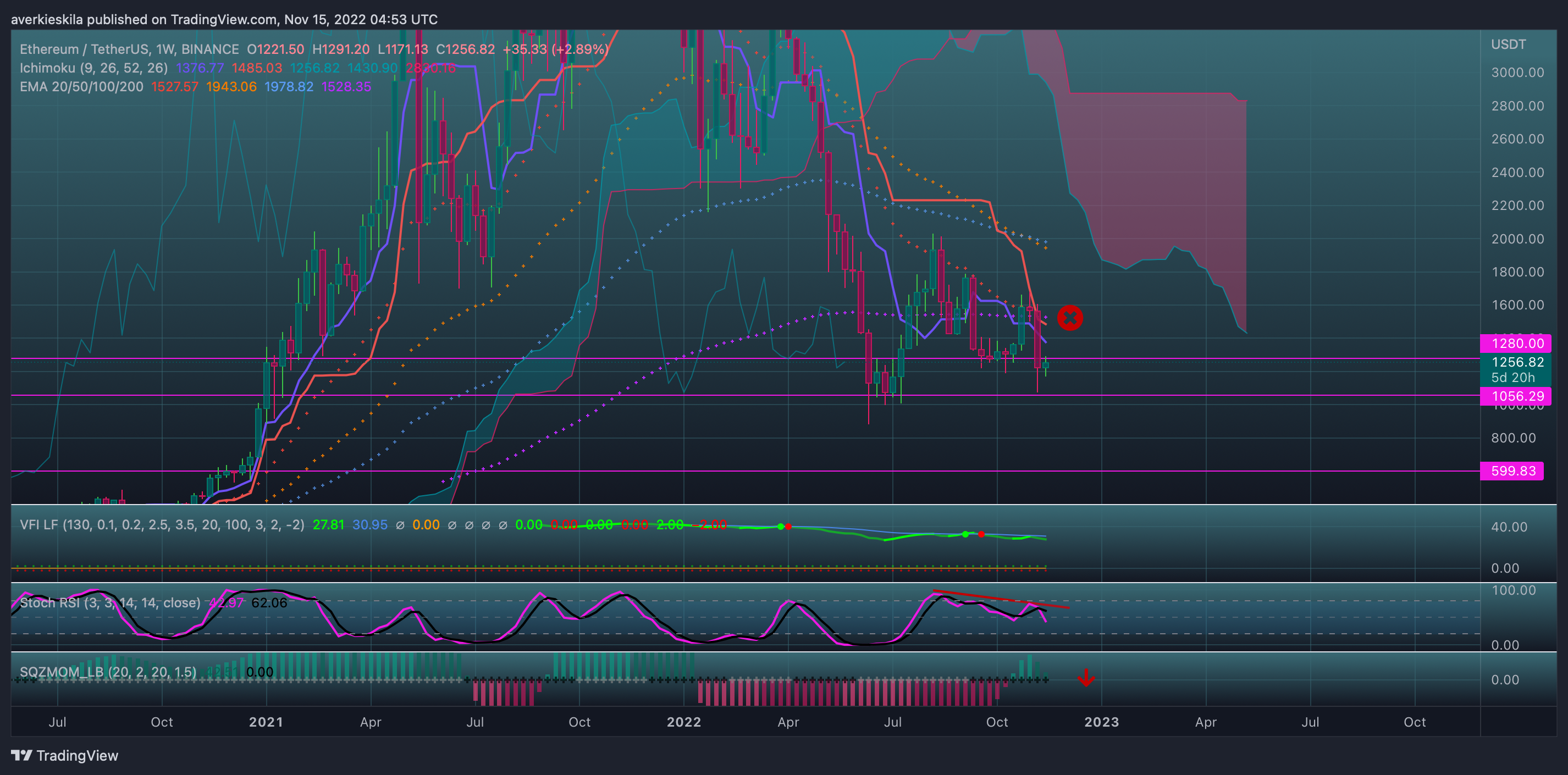Click the Ichimoku (9, 26, 52, 26) legend

click(93, 68)
